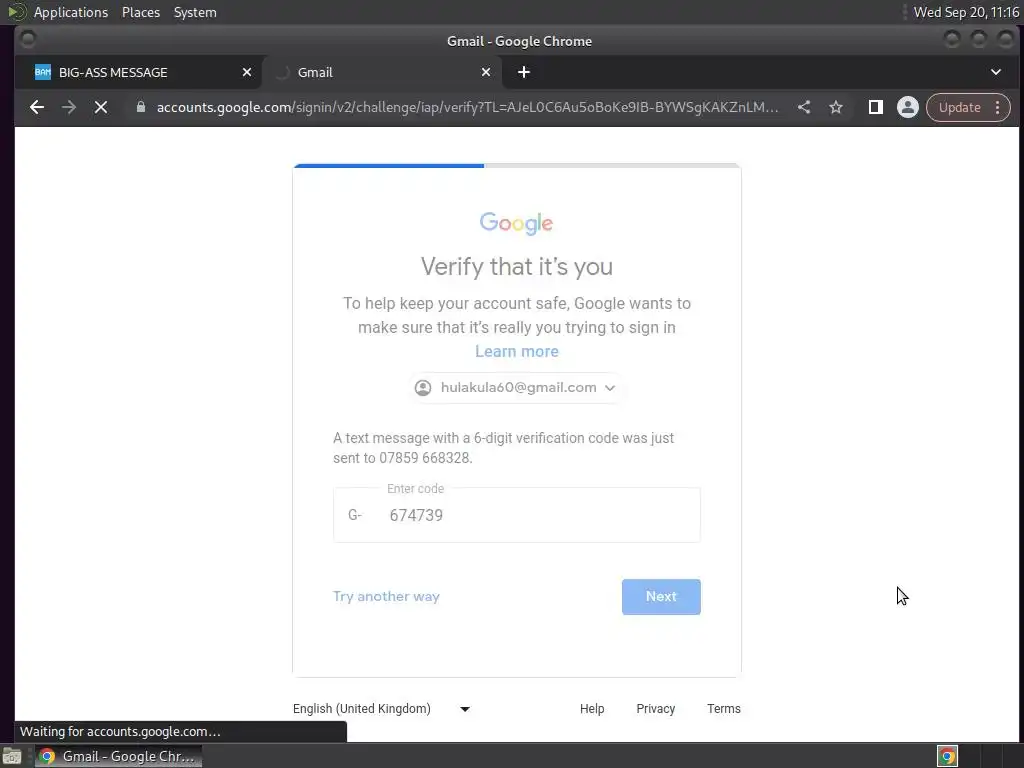Click the window menu button on title bar
Screen dimensions: 1024x768
(x=28, y=40)
